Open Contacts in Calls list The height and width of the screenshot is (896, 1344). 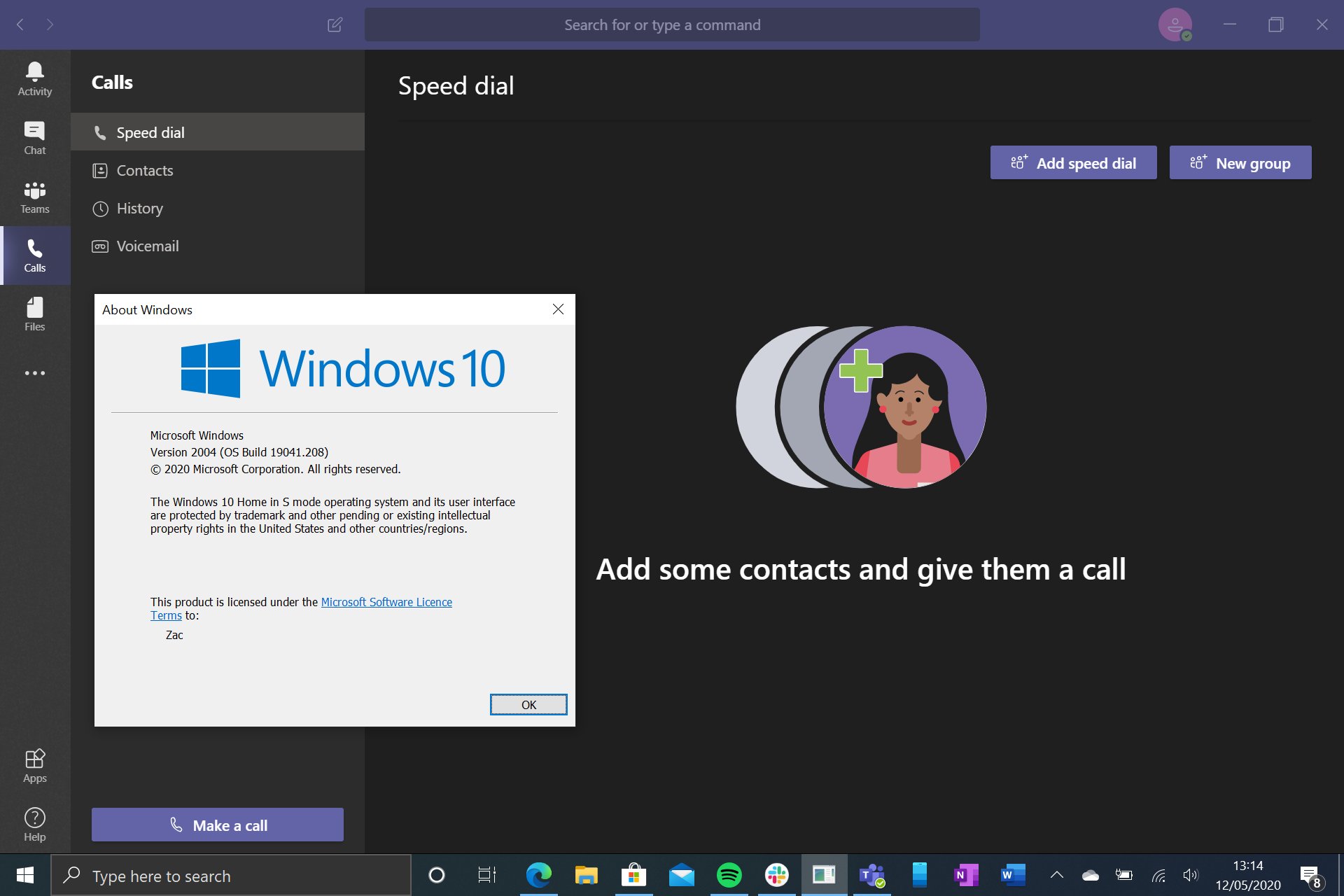tap(218, 170)
